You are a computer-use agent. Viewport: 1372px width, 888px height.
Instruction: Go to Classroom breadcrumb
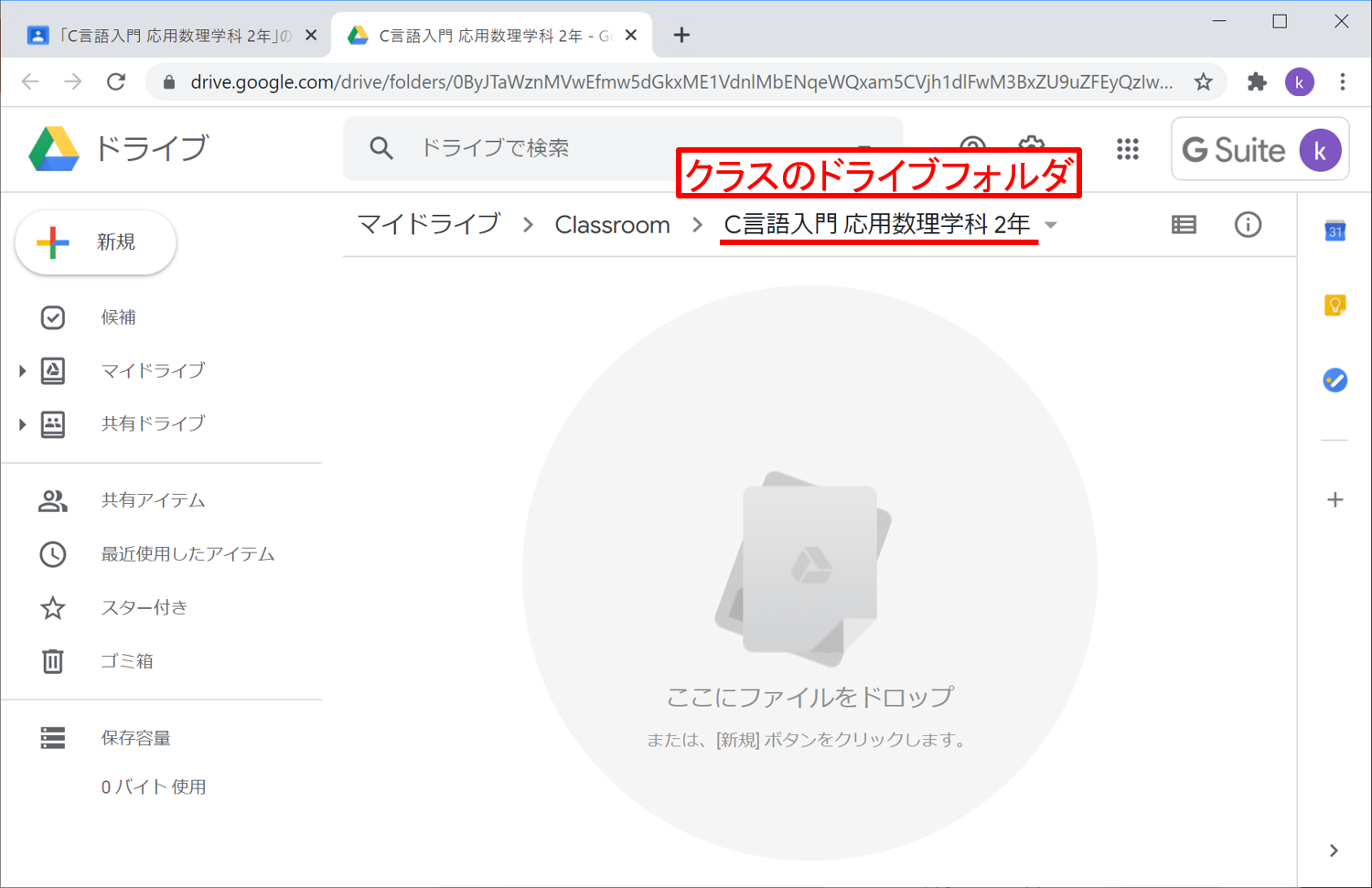pos(612,225)
